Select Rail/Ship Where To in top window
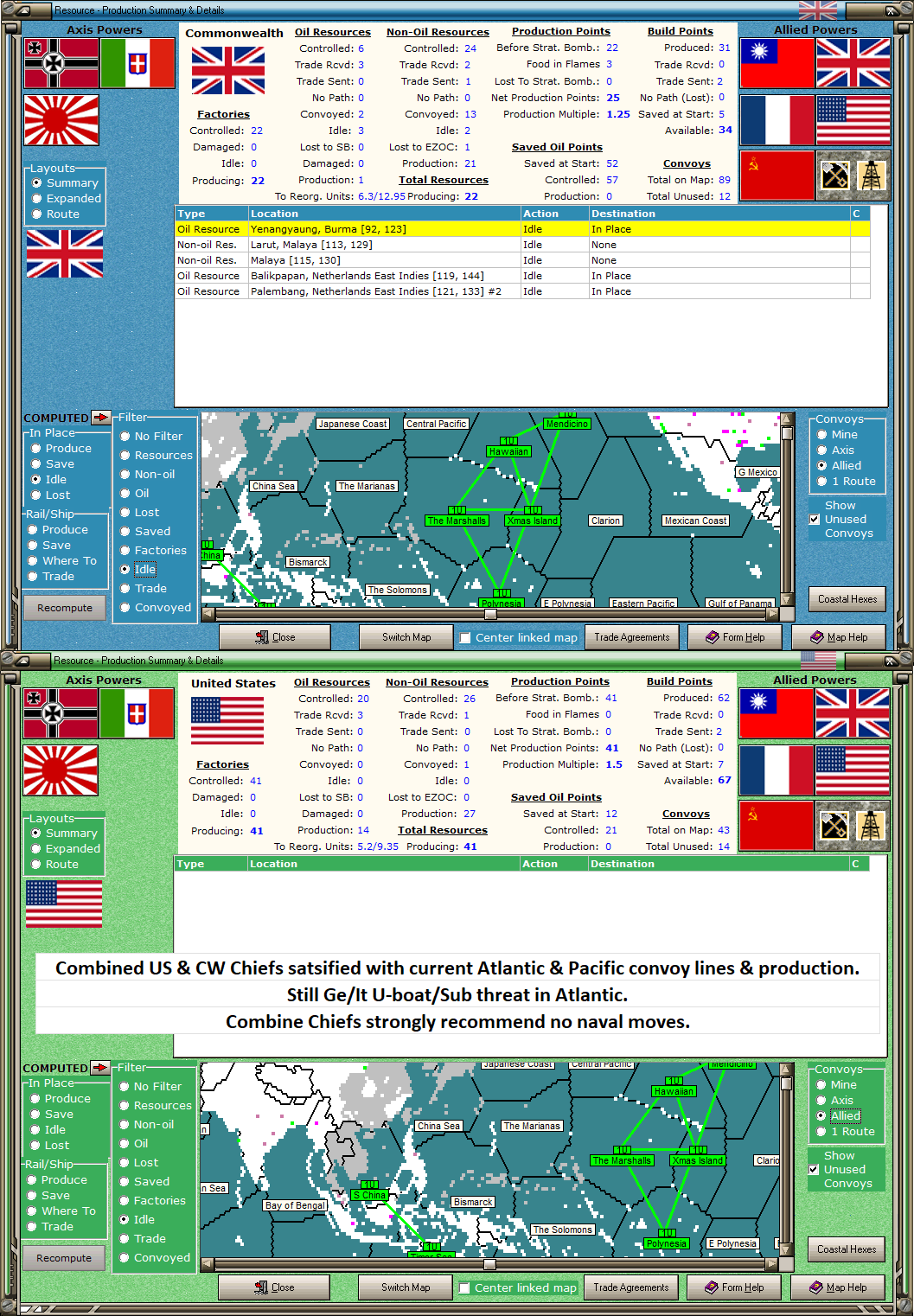Image resolution: width=914 pixels, height=1316 pixels. click(62, 561)
